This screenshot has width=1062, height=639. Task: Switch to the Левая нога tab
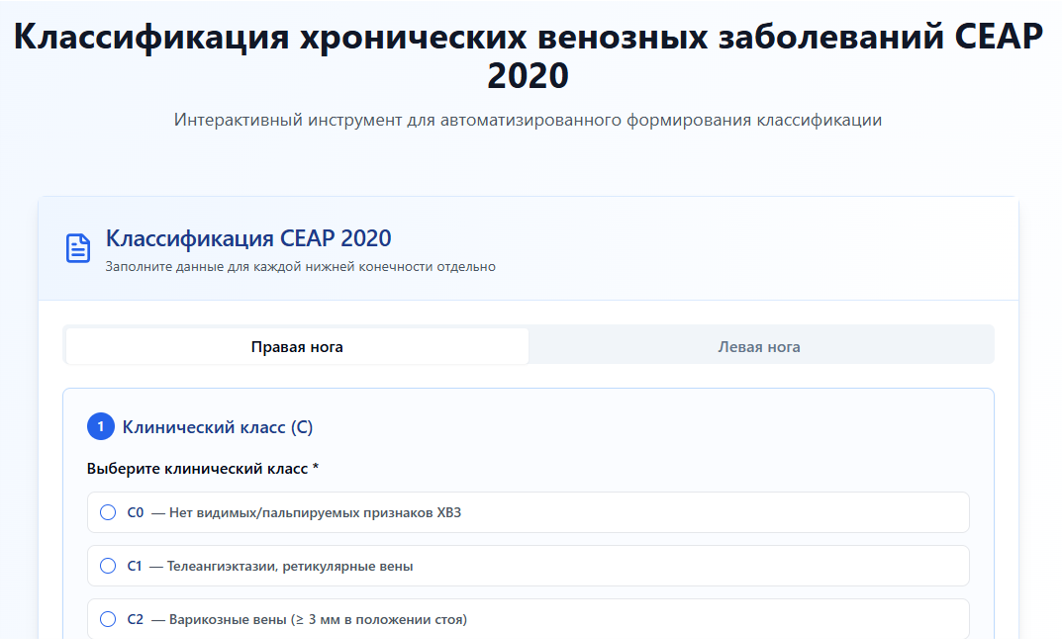(x=759, y=346)
